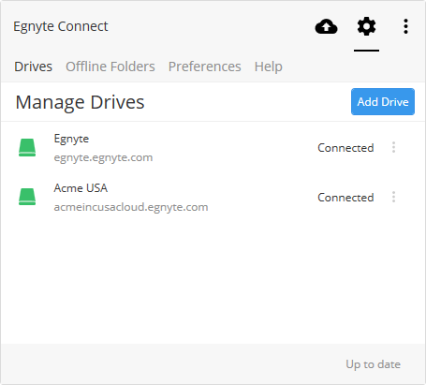Viewport: 426px width, 385px height.
Task: Go to the Help tab
Action: (268, 67)
